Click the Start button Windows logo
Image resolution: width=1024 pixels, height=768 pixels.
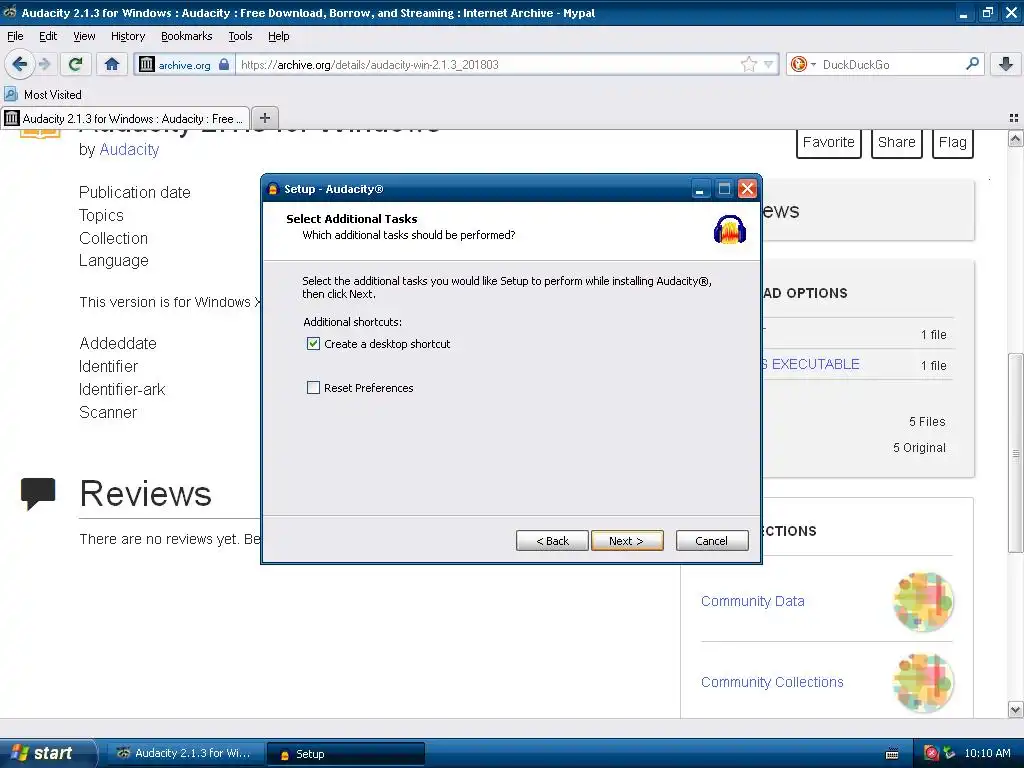click(x=20, y=753)
